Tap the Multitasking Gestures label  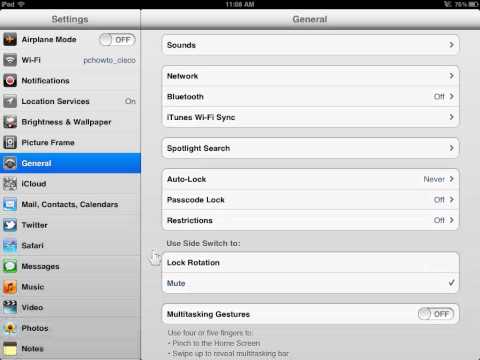click(x=208, y=314)
